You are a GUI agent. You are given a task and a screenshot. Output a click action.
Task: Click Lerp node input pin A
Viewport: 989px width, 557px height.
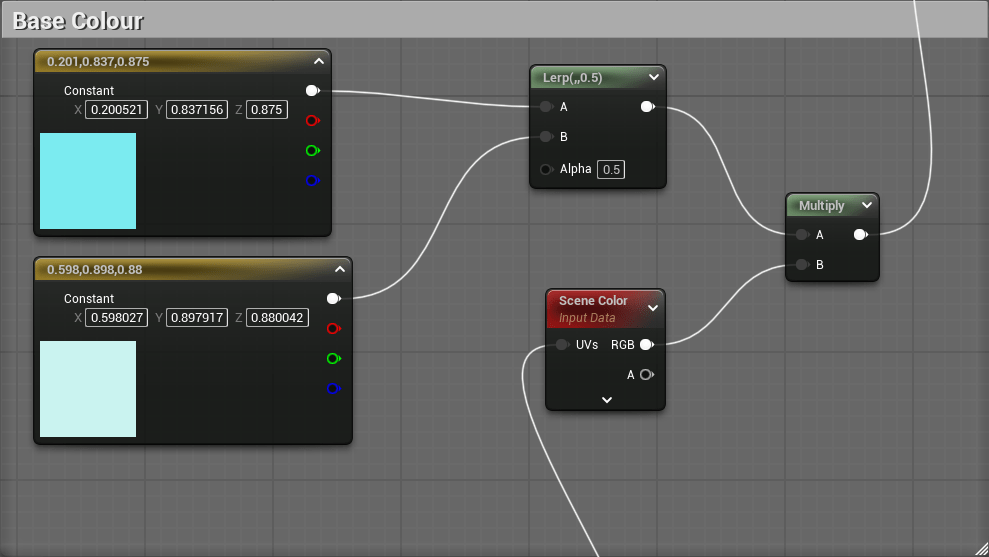pos(546,107)
